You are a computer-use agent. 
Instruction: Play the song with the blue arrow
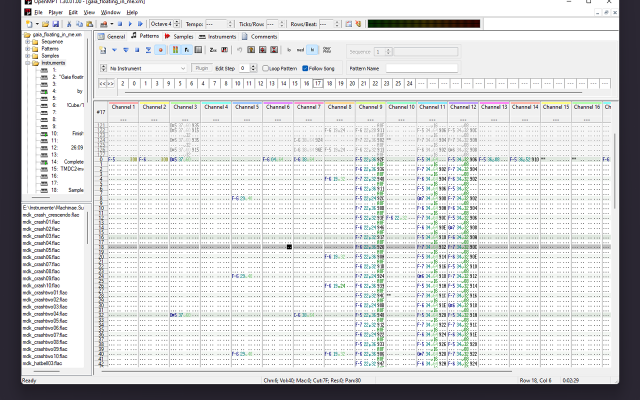point(130,24)
